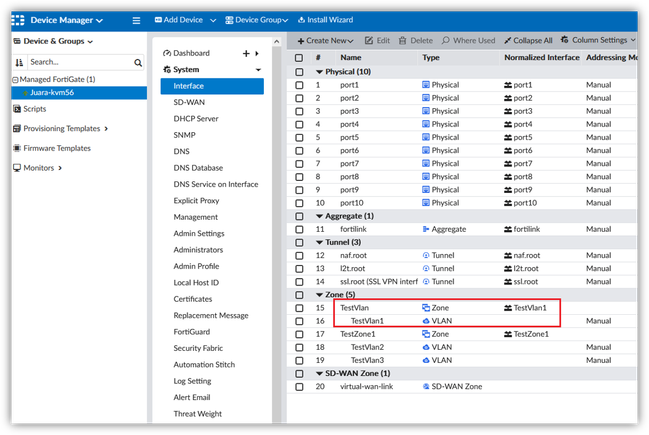Click the Zone type icon in TestVlan row
This screenshot has width=649, height=435.
click(x=425, y=308)
